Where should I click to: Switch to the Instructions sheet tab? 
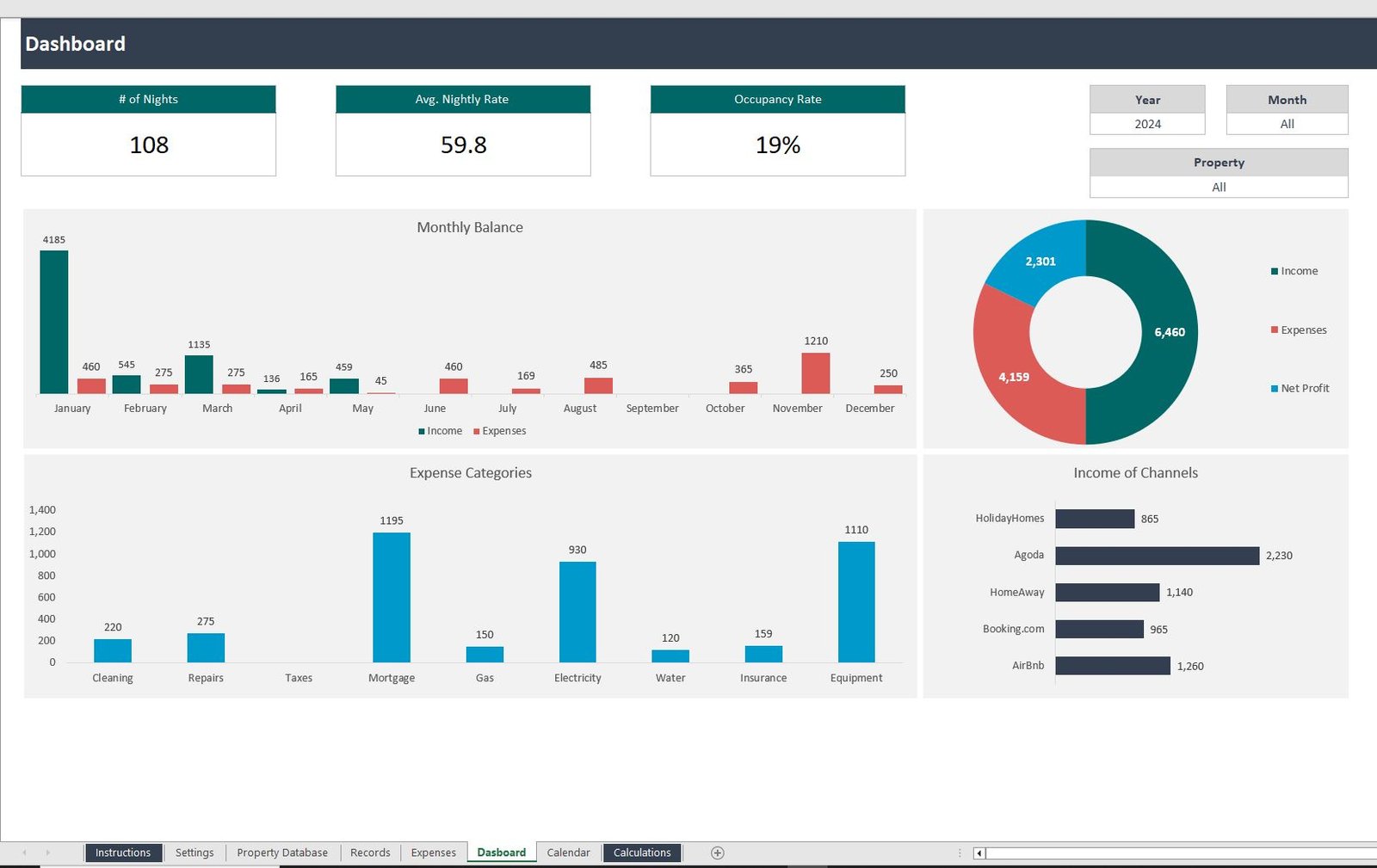(x=123, y=853)
